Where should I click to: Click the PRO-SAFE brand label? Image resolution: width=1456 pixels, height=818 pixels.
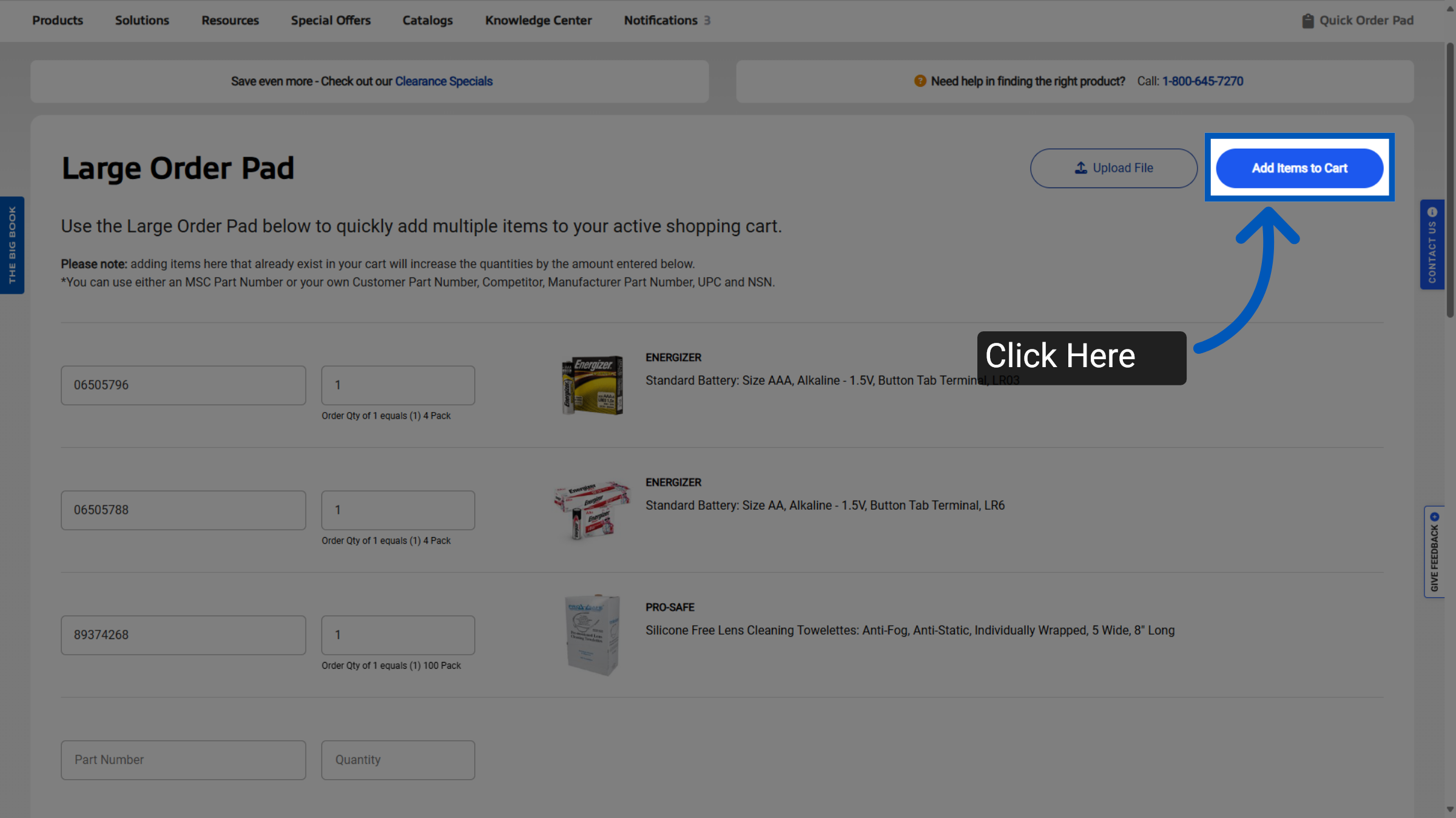670,607
